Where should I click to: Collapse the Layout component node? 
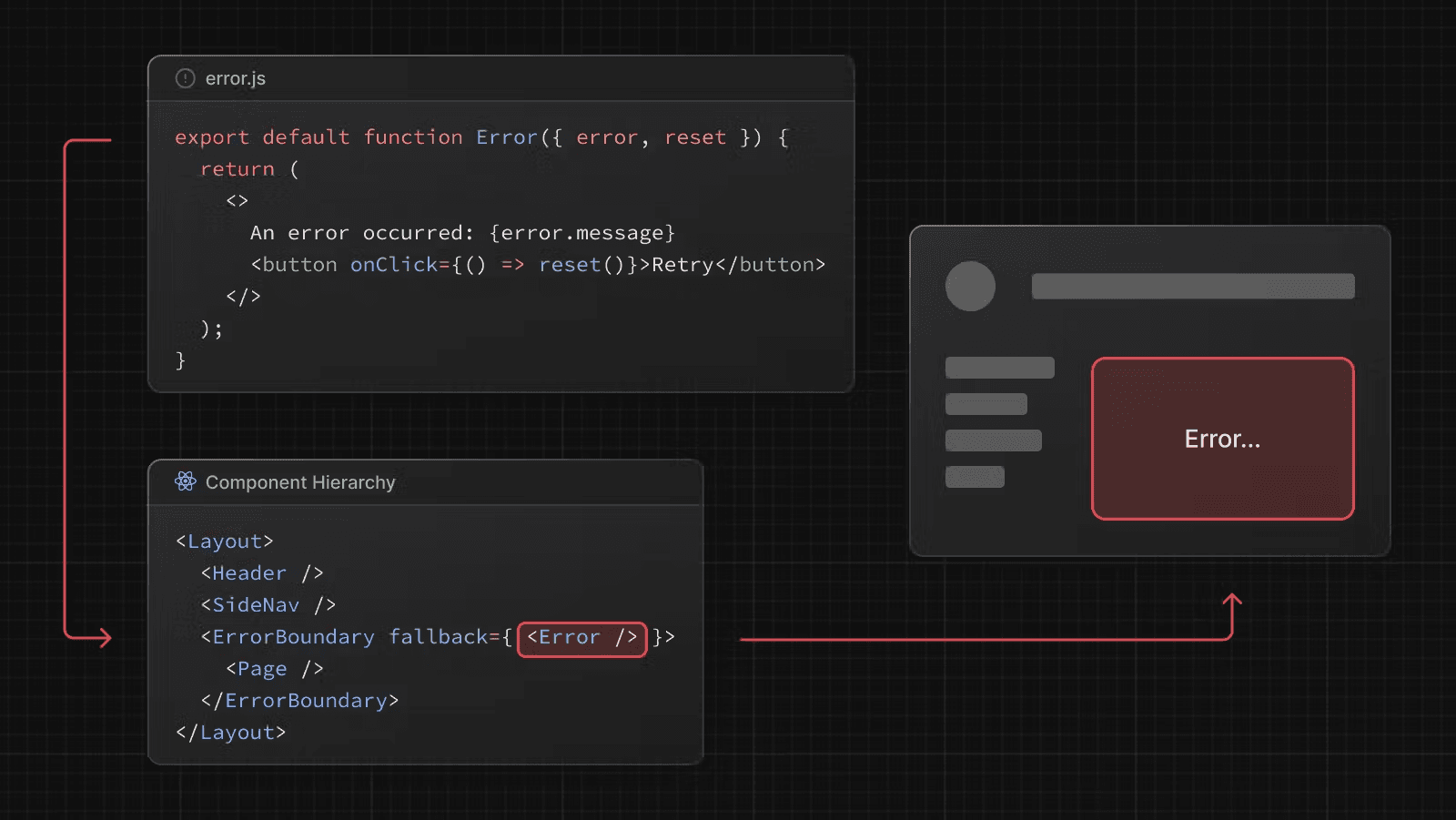pyautogui.click(x=224, y=540)
